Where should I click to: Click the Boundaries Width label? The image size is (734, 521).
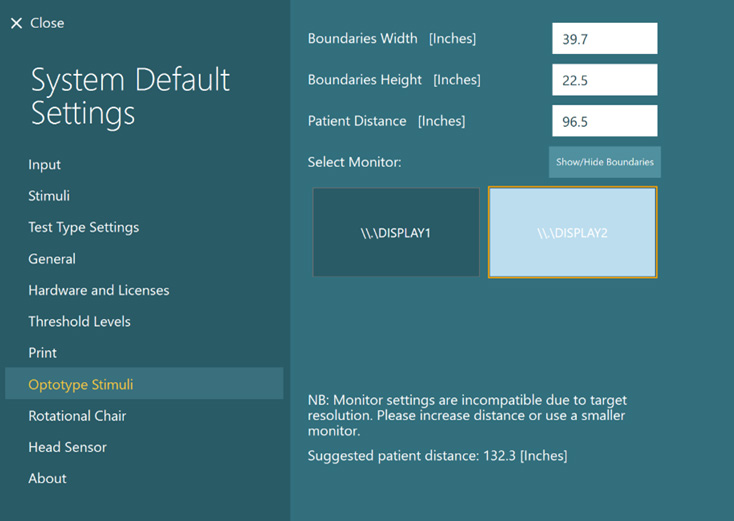392,38
